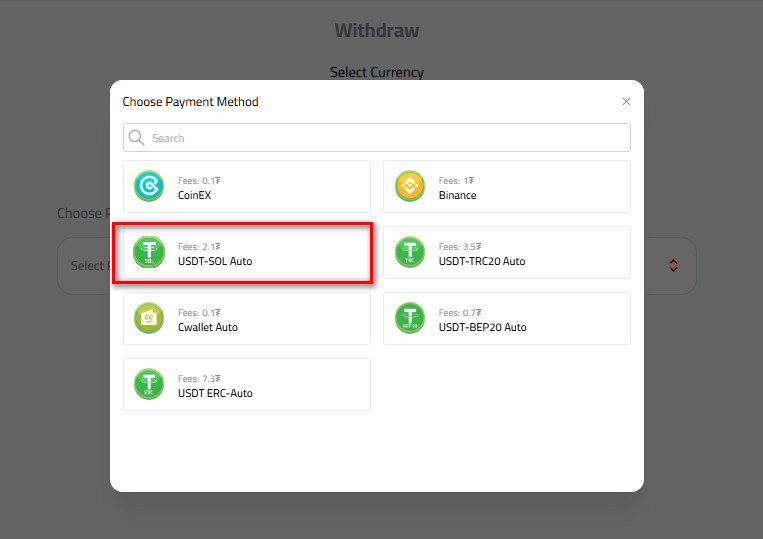Screen dimensions: 763x539
Task: Click the Cwallet logo icon
Action: point(149,318)
